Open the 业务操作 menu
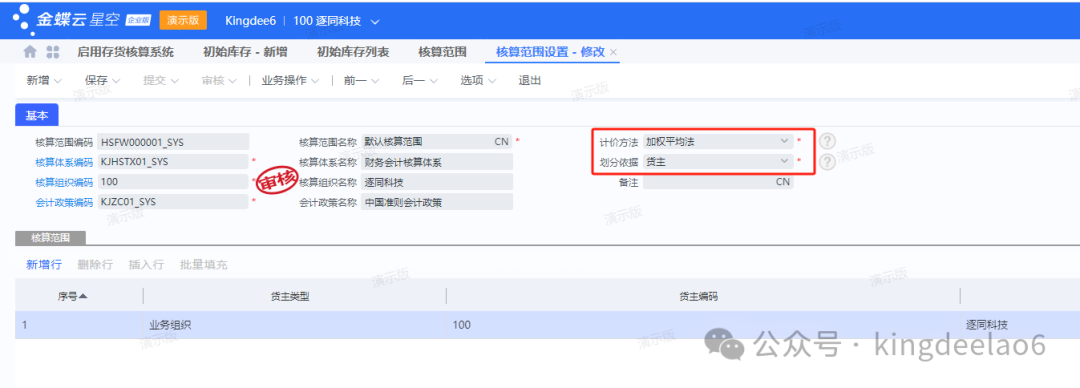The height and width of the screenshot is (388, 1080). coord(290,81)
